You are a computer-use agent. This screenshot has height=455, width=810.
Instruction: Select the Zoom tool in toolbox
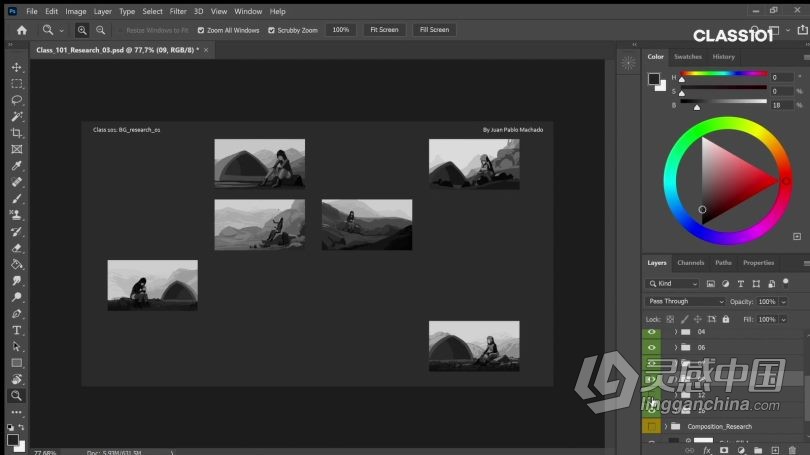coord(17,396)
